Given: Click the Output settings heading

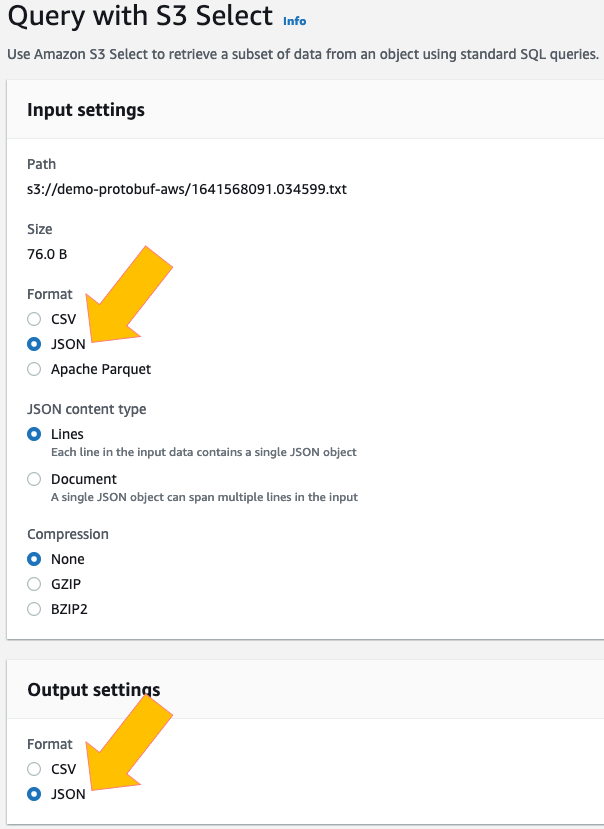Looking at the screenshot, I should pyautogui.click(x=94, y=690).
